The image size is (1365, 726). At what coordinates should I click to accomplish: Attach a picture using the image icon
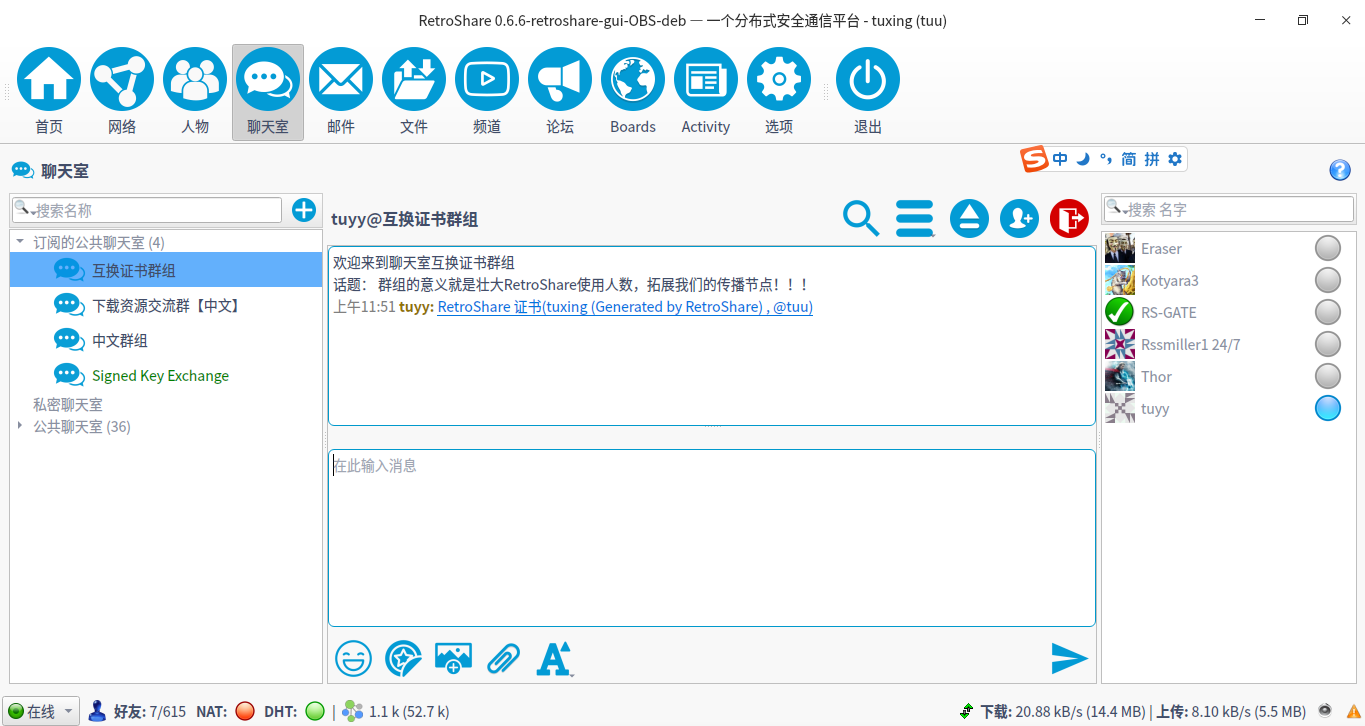tap(453, 658)
